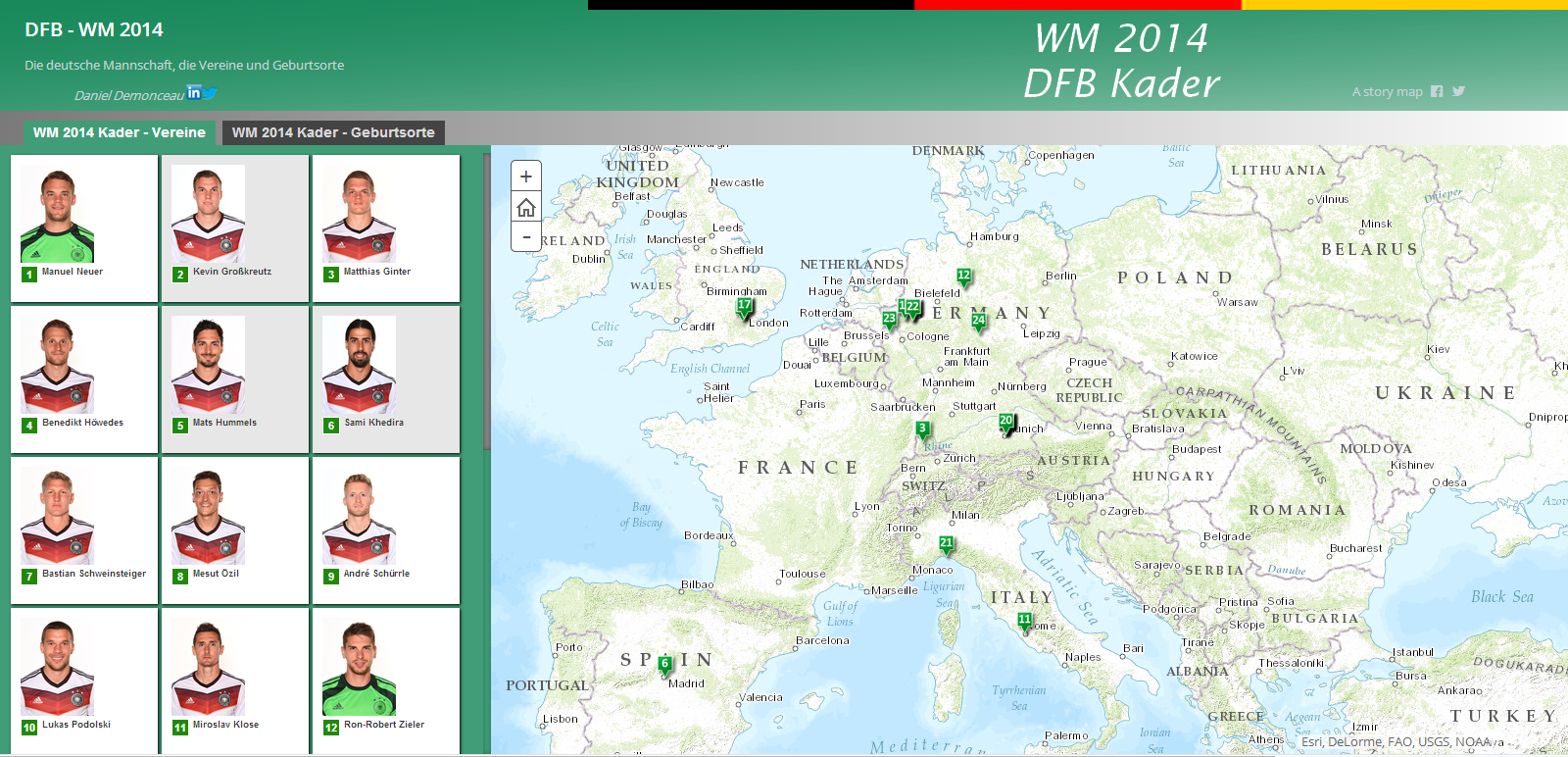1568x757 pixels.
Task: Open Daniel Demonceau's LinkedIn icon
Action: click(x=194, y=92)
